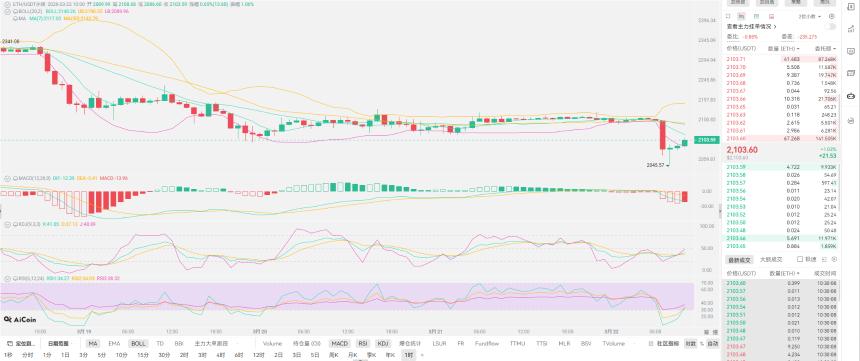Select the 1分 timeframe
The height and width of the screenshot is (361, 860).
tap(47, 355)
